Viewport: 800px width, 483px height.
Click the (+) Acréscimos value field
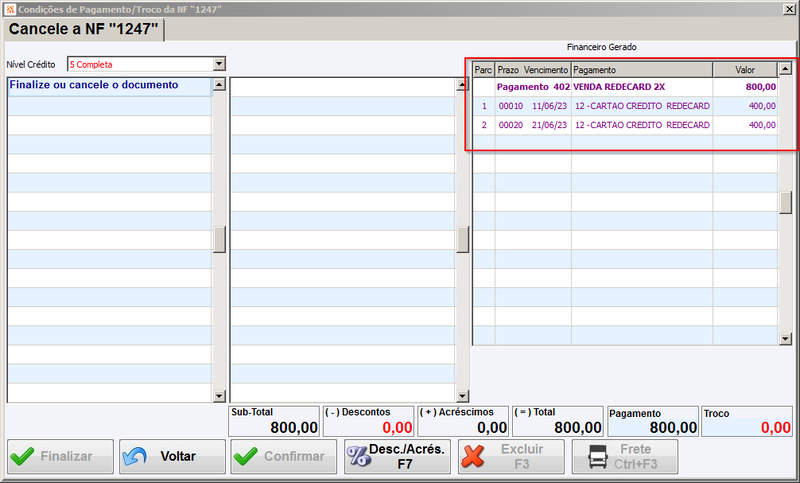coord(463,421)
